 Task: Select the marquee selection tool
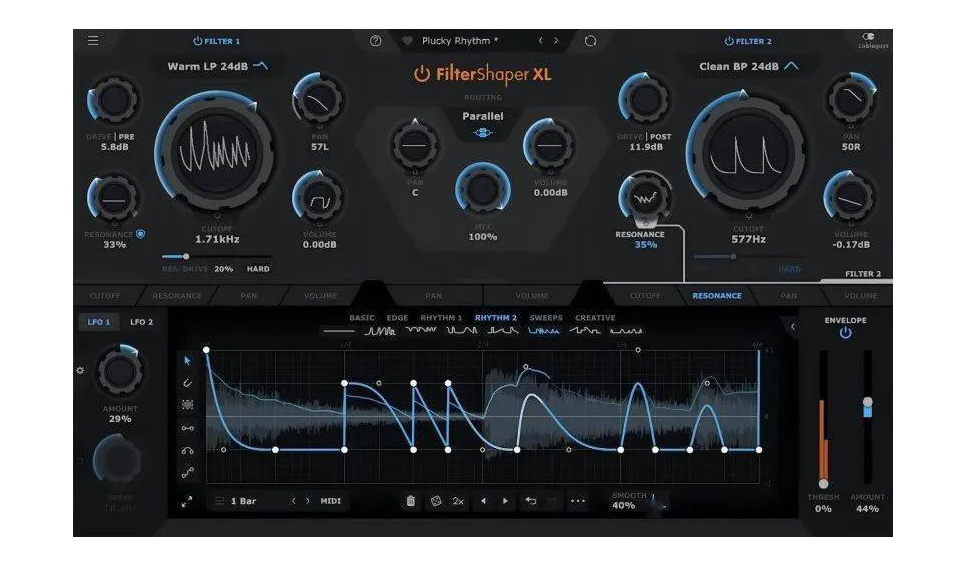(187, 405)
